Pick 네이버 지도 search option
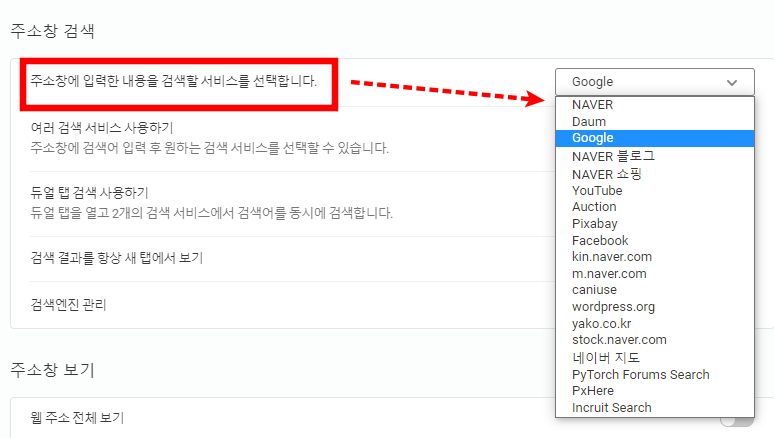The height and width of the screenshot is (438, 774). click(655, 358)
